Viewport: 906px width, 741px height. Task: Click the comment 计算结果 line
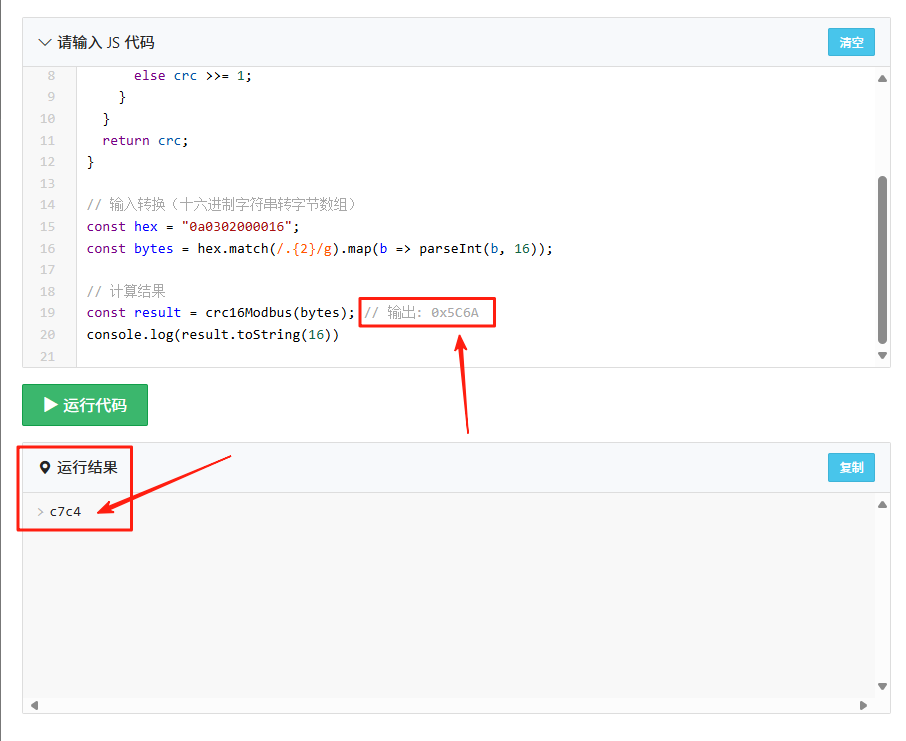pos(126,291)
